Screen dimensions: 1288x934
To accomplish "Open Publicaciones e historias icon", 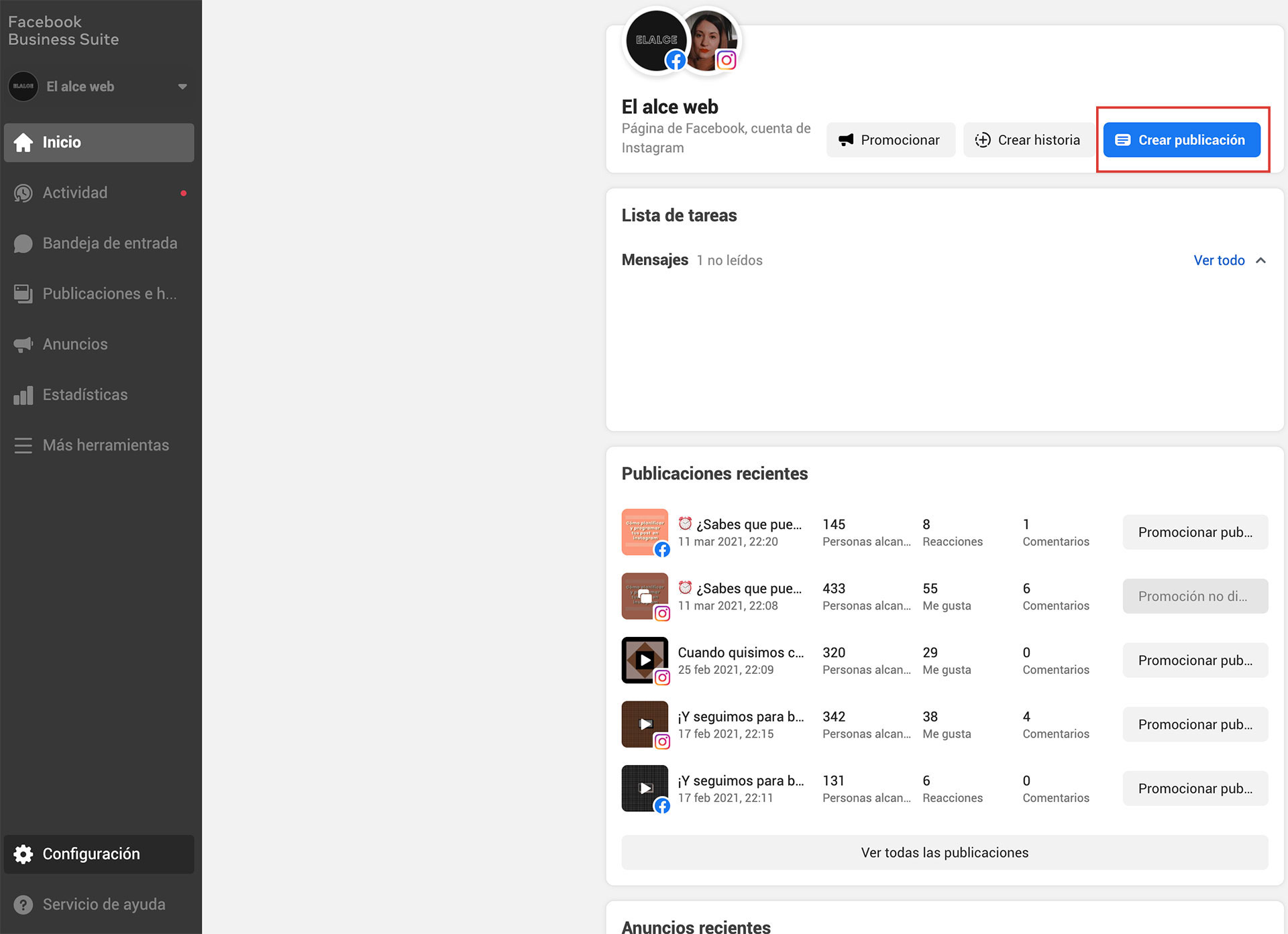I will [23, 294].
